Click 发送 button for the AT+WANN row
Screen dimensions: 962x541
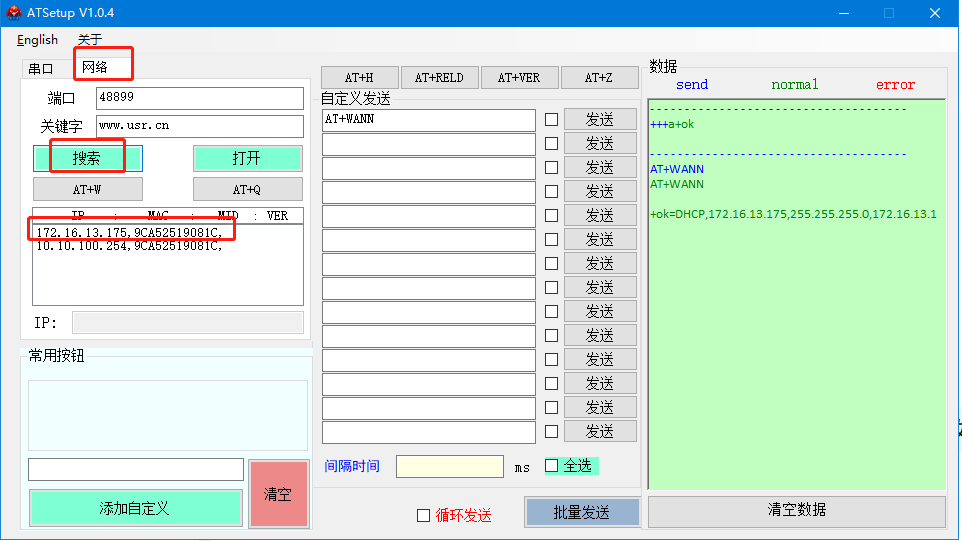pos(600,120)
